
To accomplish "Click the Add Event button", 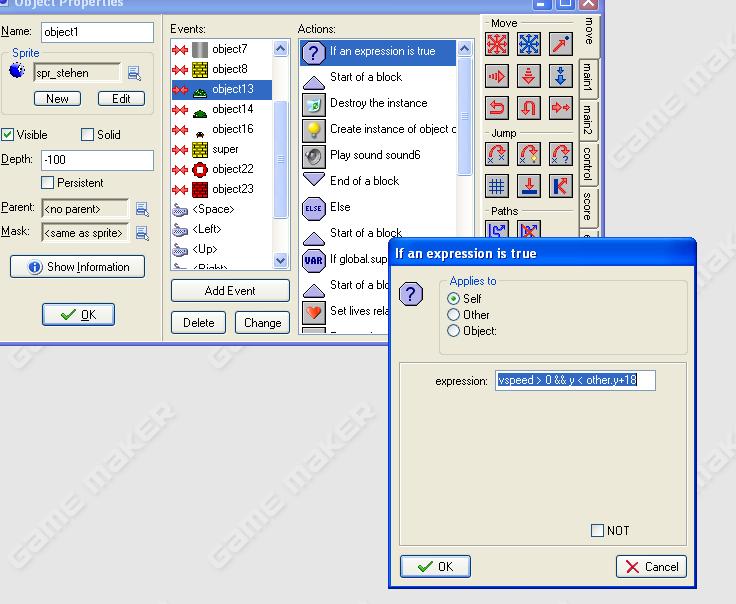I will point(230,291).
